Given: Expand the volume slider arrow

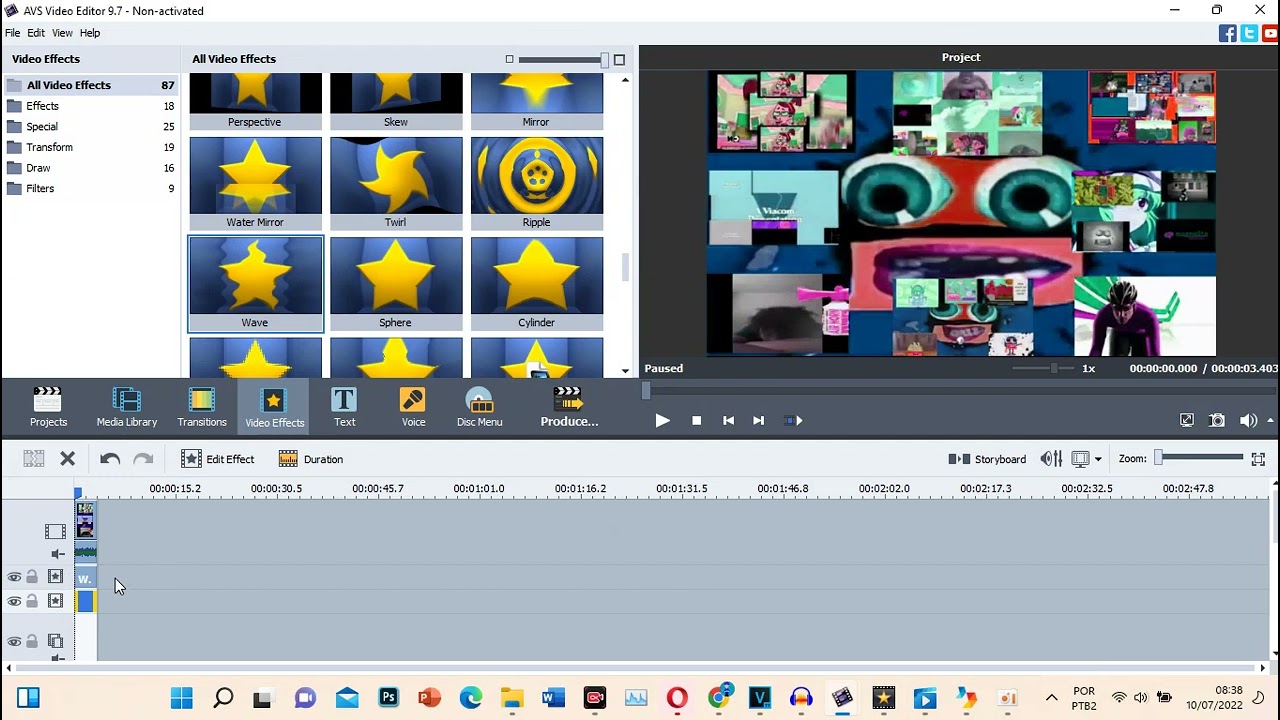Looking at the screenshot, I should point(1271,421).
